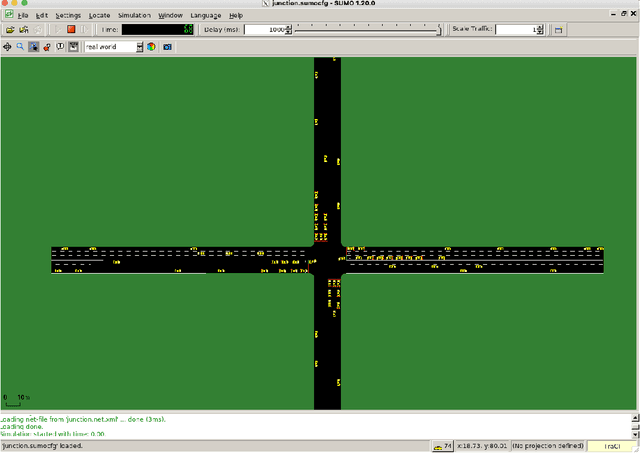The height and width of the screenshot is (453, 640).
Task: Take a screenshot with the camera icon
Action: pos(167,47)
